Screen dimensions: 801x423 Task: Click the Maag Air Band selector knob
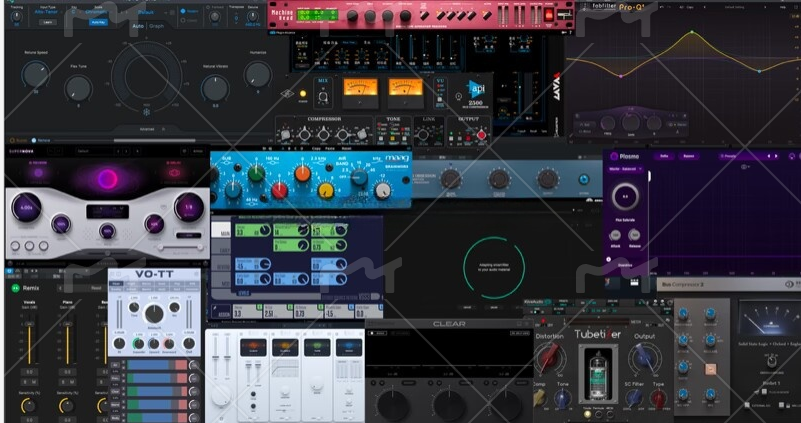tap(359, 177)
